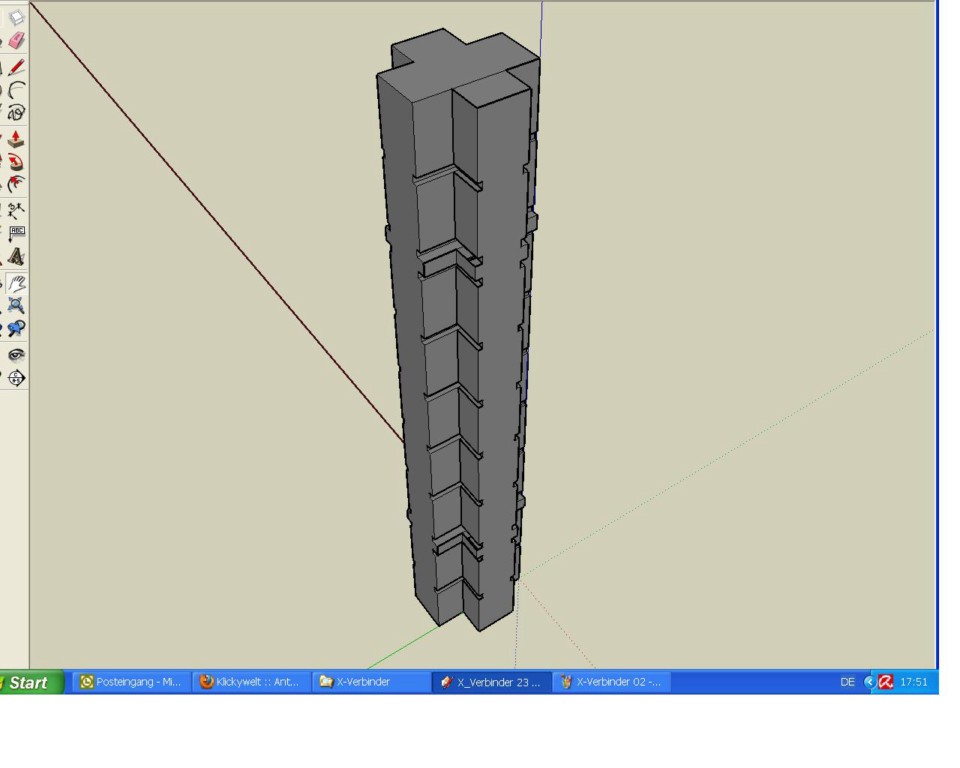Select the Look Around eye tool

pyautogui.click(x=16, y=355)
